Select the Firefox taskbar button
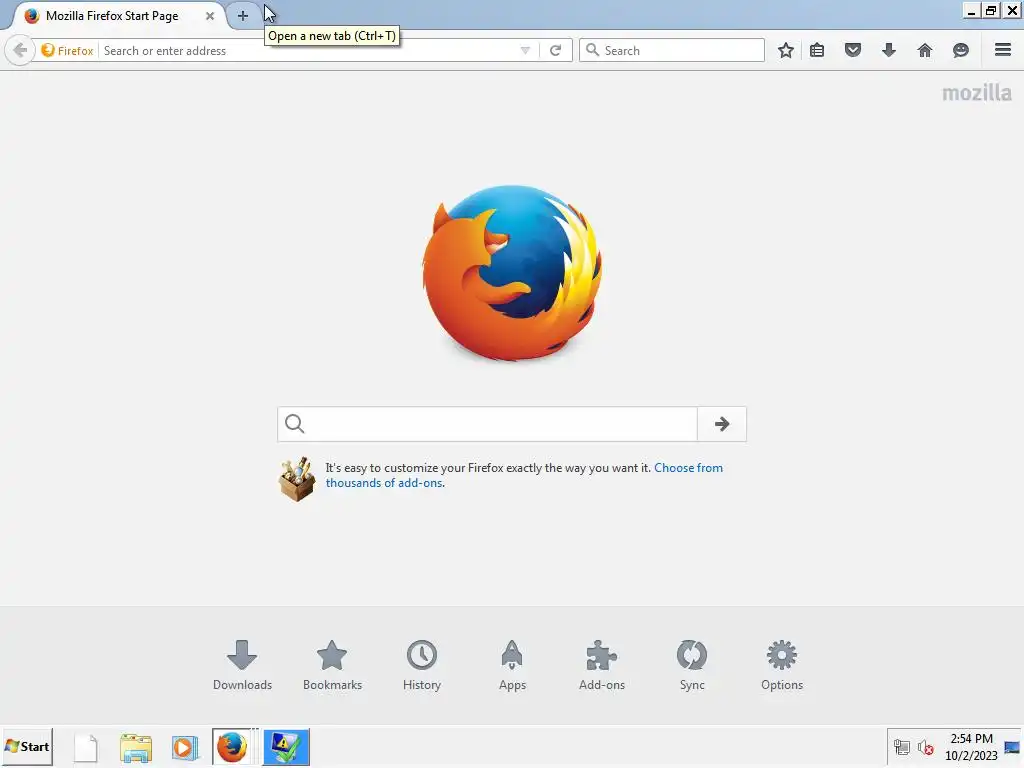 [x=234, y=747]
